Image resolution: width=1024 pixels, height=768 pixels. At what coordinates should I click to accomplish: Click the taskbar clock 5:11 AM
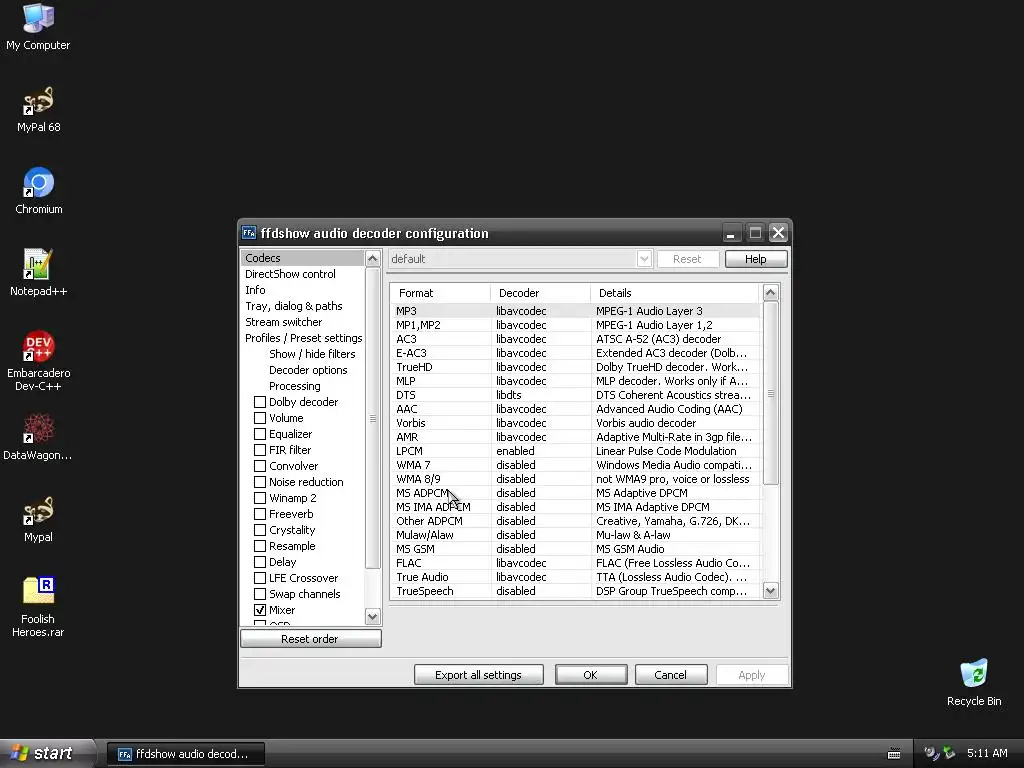click(x=987, y=754)
